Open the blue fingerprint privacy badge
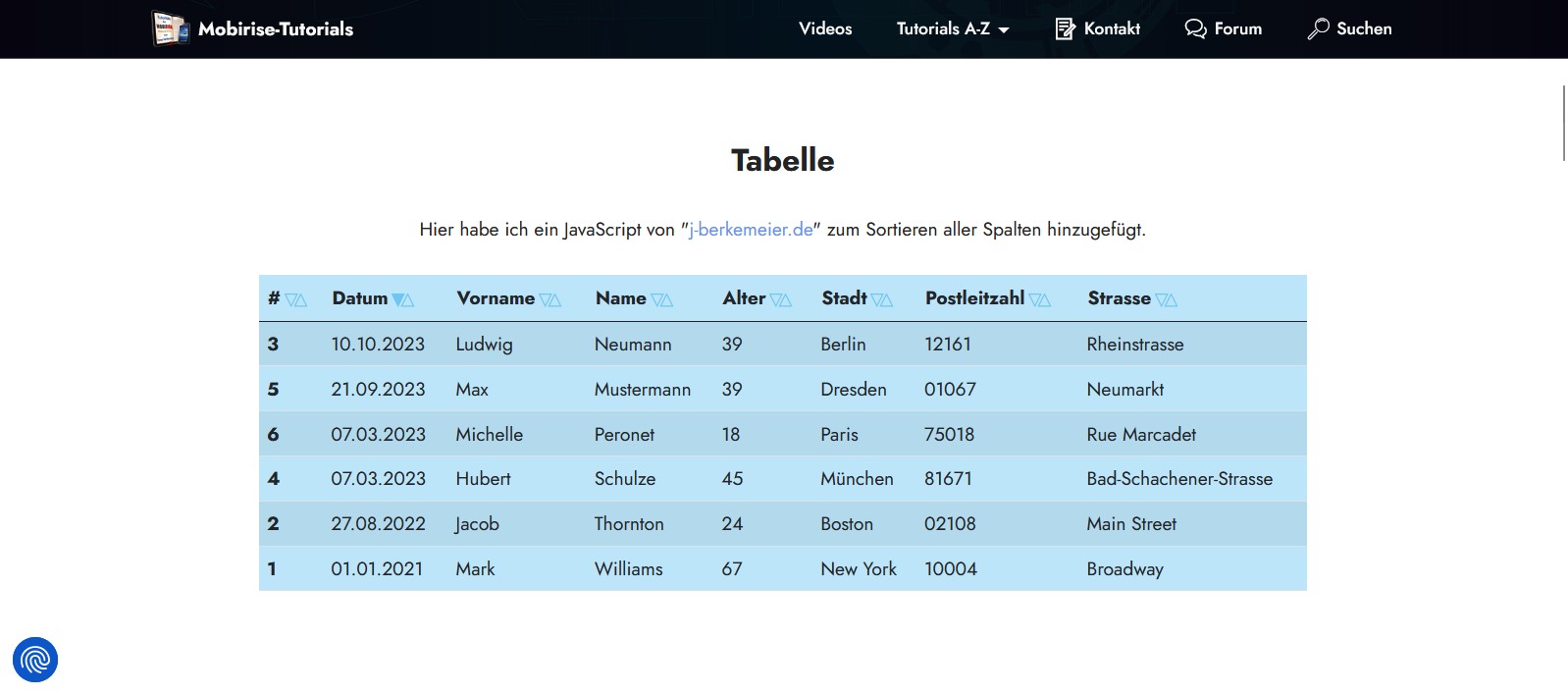This screenshot has width=1568, height=695. pyautogui.click(x=35, y=660)
